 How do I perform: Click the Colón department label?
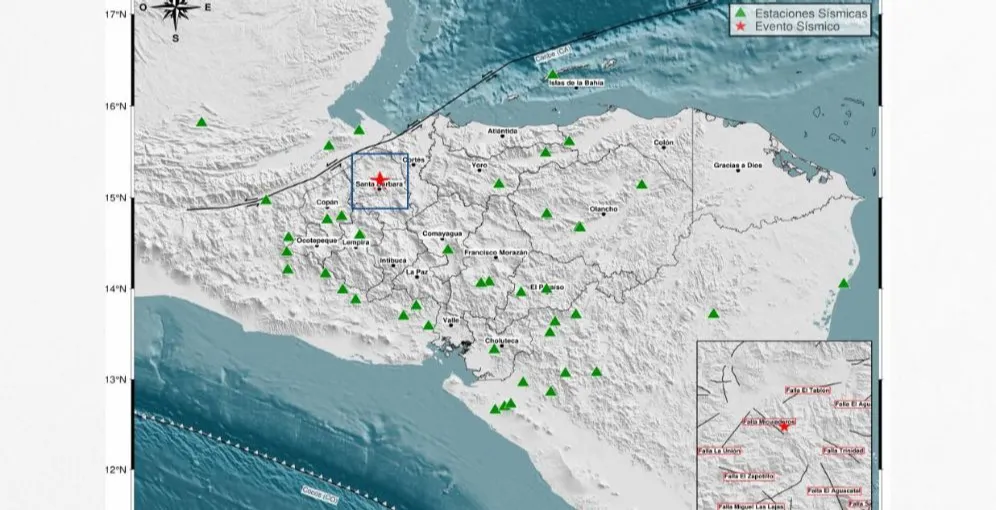[x=663, y=143]
